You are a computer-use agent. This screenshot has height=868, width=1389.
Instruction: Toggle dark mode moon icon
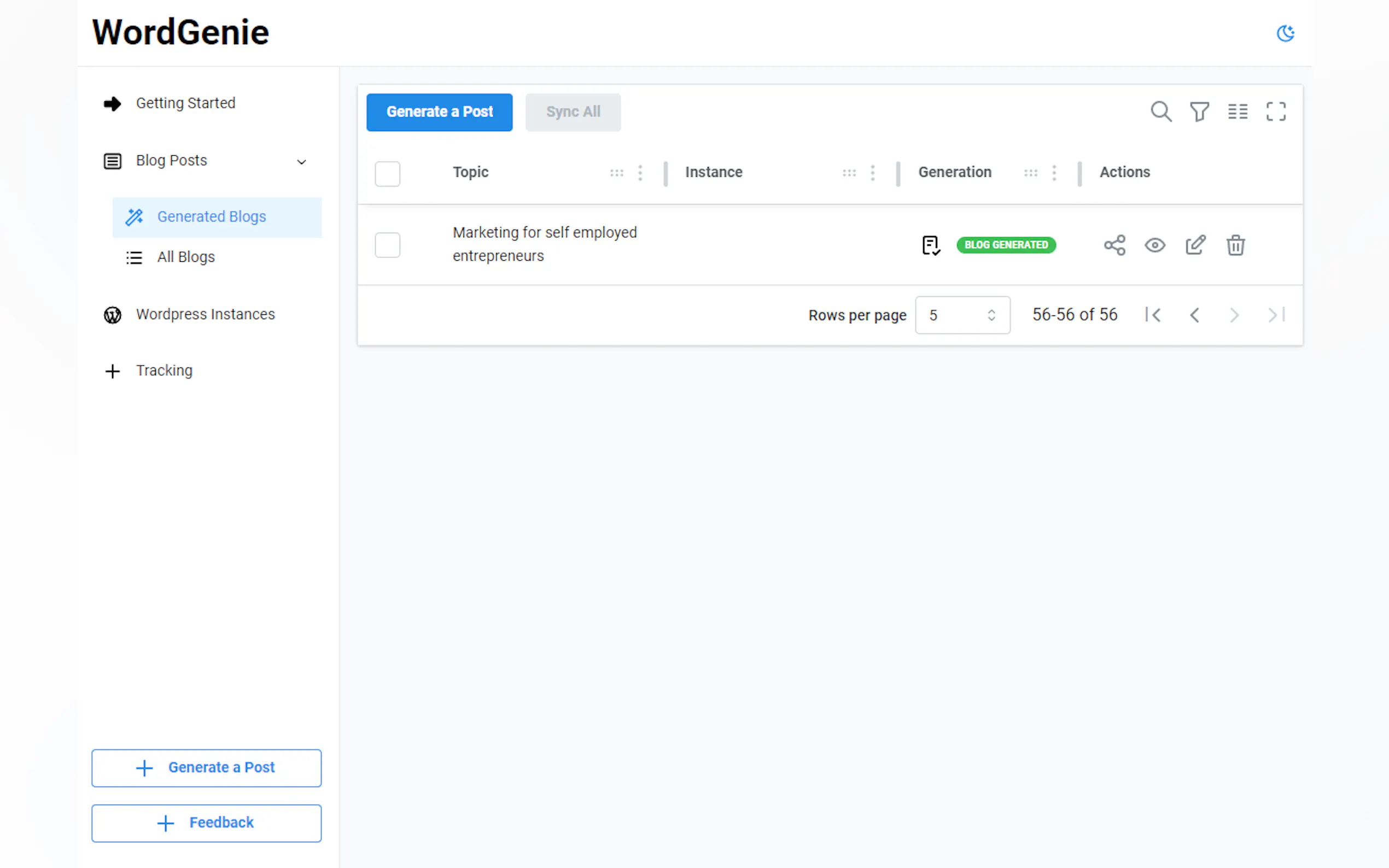(x=1285, y=33)
